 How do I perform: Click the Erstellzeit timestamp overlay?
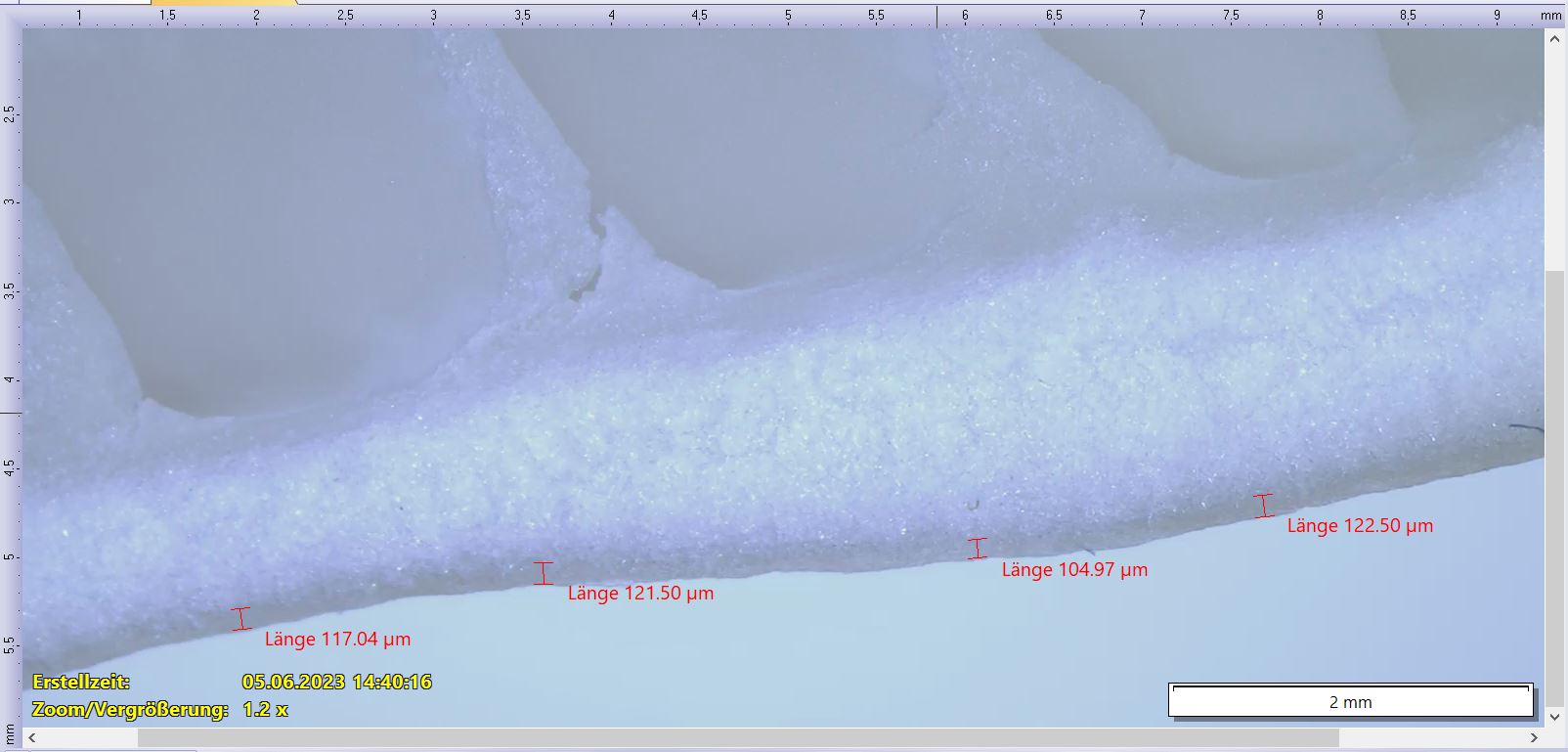coord(232,682)
